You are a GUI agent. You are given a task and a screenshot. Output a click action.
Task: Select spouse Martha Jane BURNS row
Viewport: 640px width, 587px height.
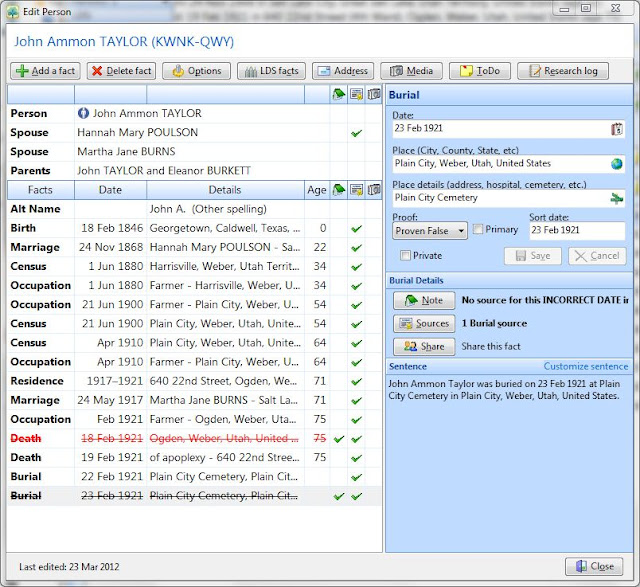pos(194,151)
